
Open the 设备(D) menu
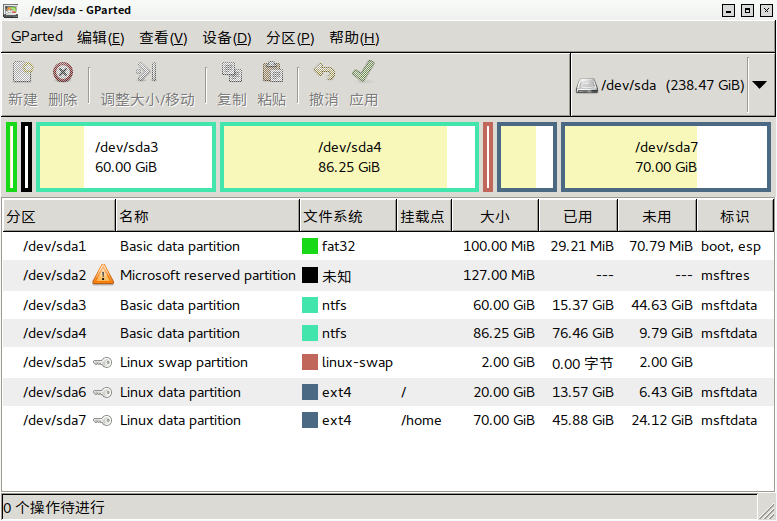[x=226, y=38]
